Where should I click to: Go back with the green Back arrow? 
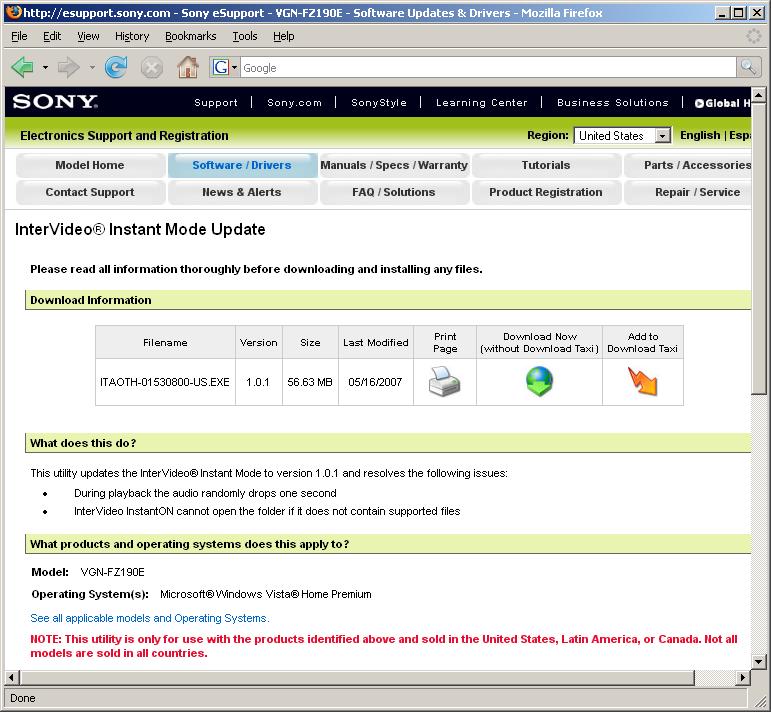point(22,67)
